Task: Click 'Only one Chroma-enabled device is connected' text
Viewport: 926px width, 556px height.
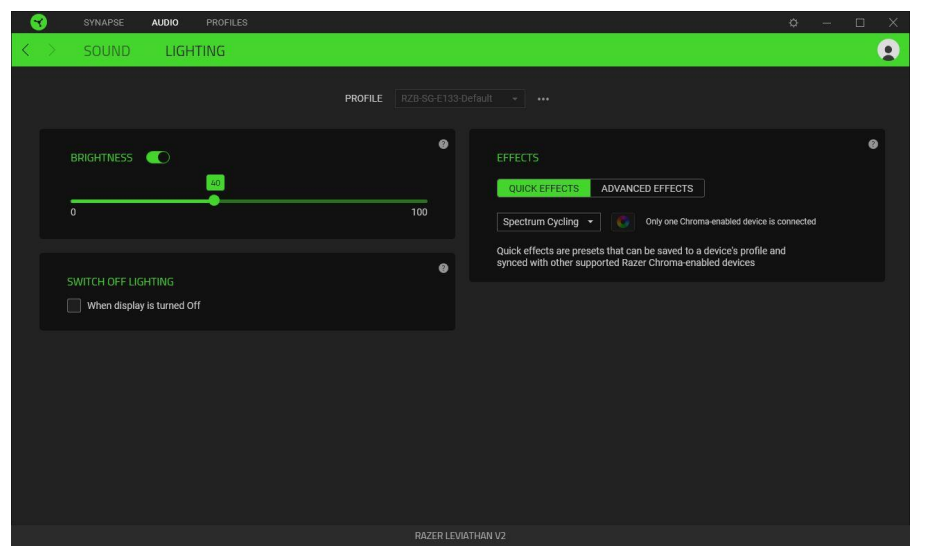Action: [731, 222]
